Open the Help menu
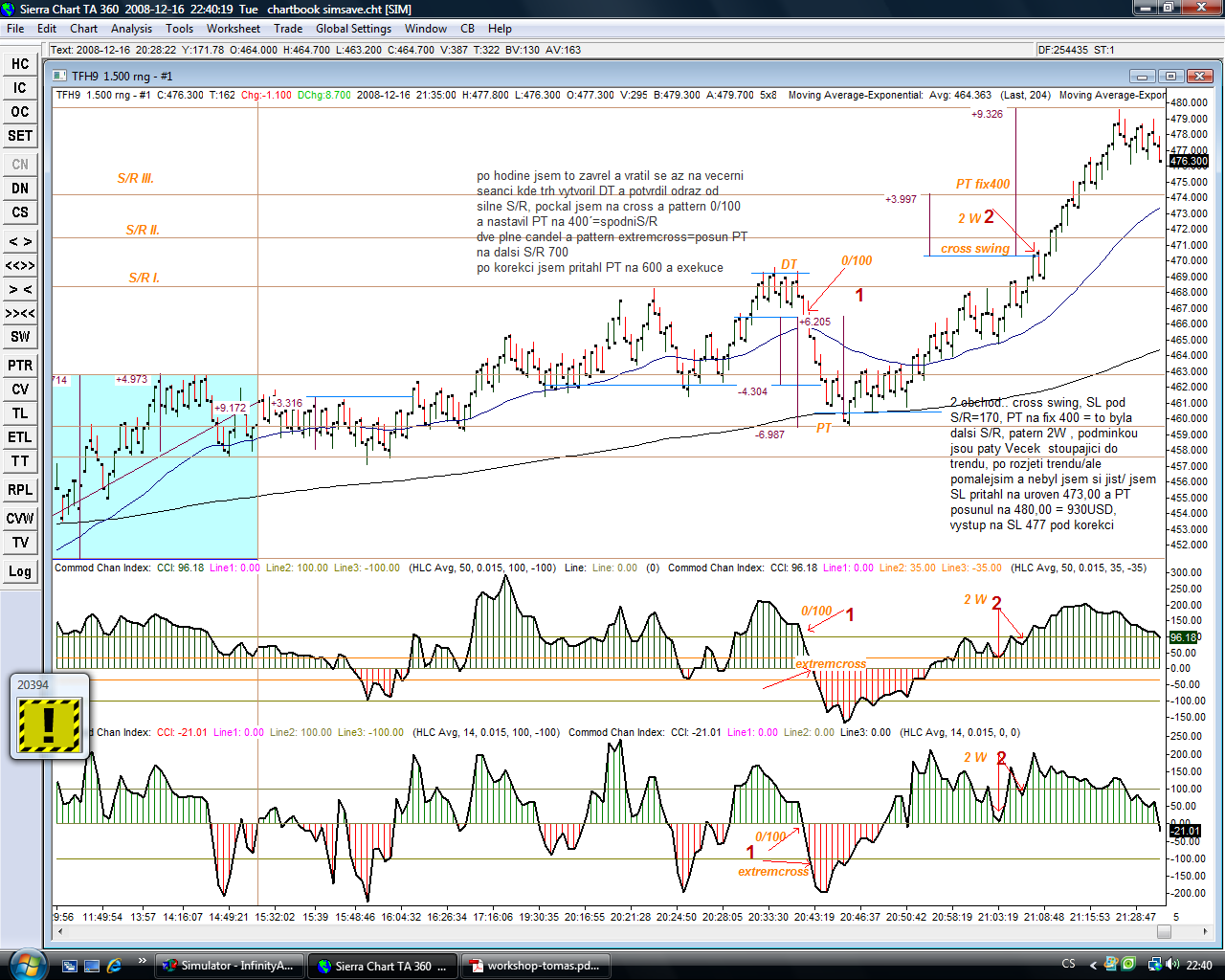The height and width of the screenshot is (980, 1225). coord(500,29)
